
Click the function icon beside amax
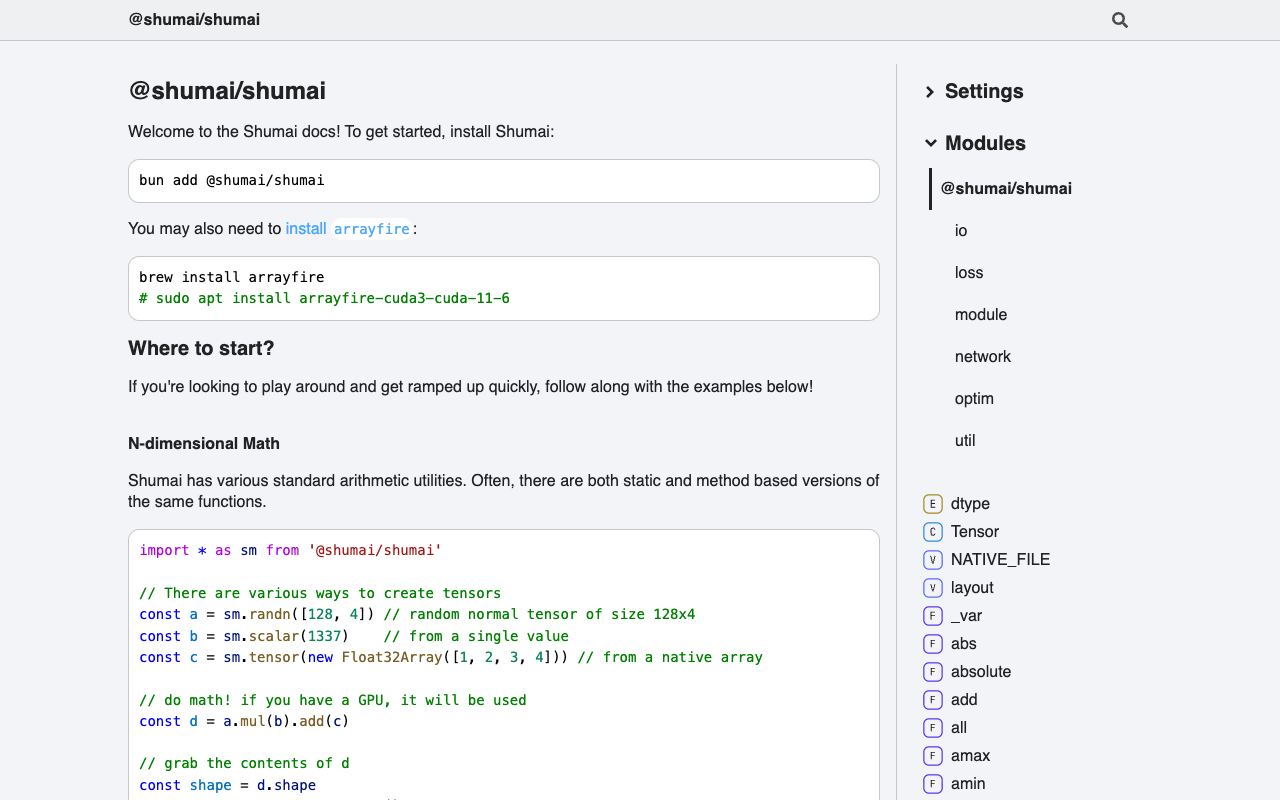[x=933, y=756]
